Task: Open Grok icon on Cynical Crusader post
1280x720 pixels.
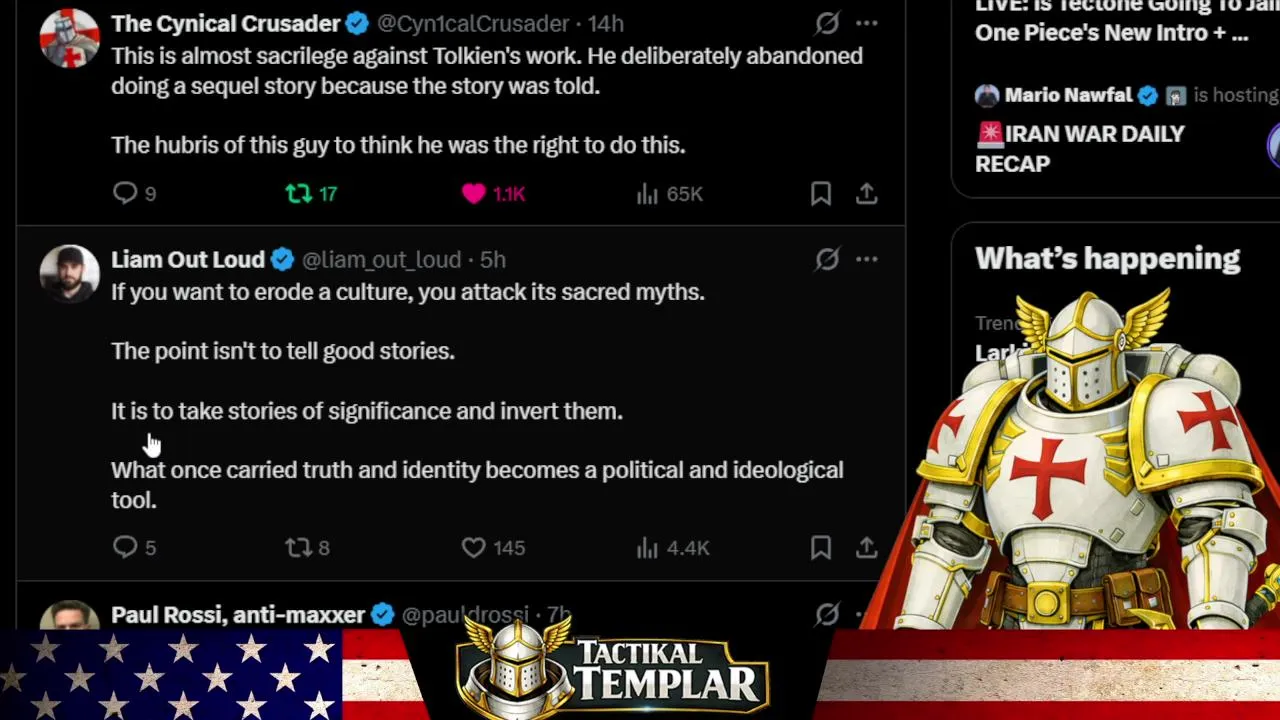Action: (x=827, y=23)
